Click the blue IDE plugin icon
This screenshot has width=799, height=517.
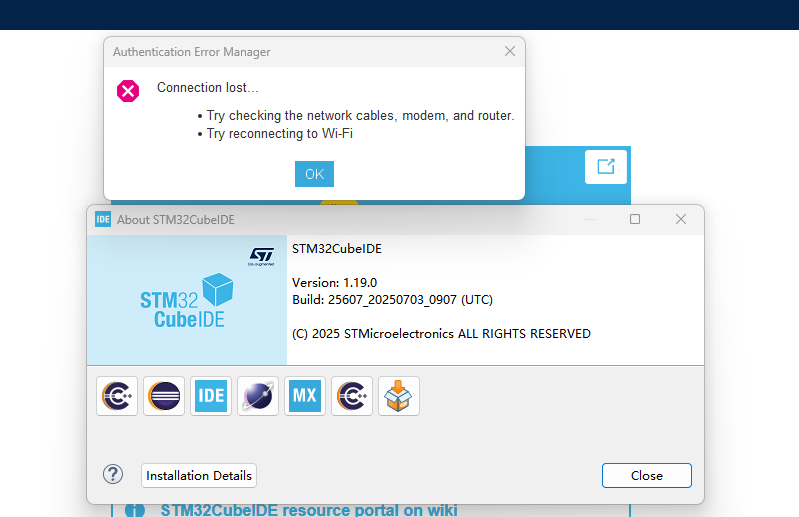pos(211,396)
